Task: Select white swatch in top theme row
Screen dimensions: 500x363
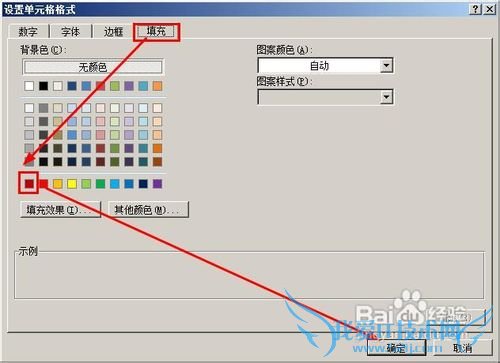Action: tap(29, 86)
